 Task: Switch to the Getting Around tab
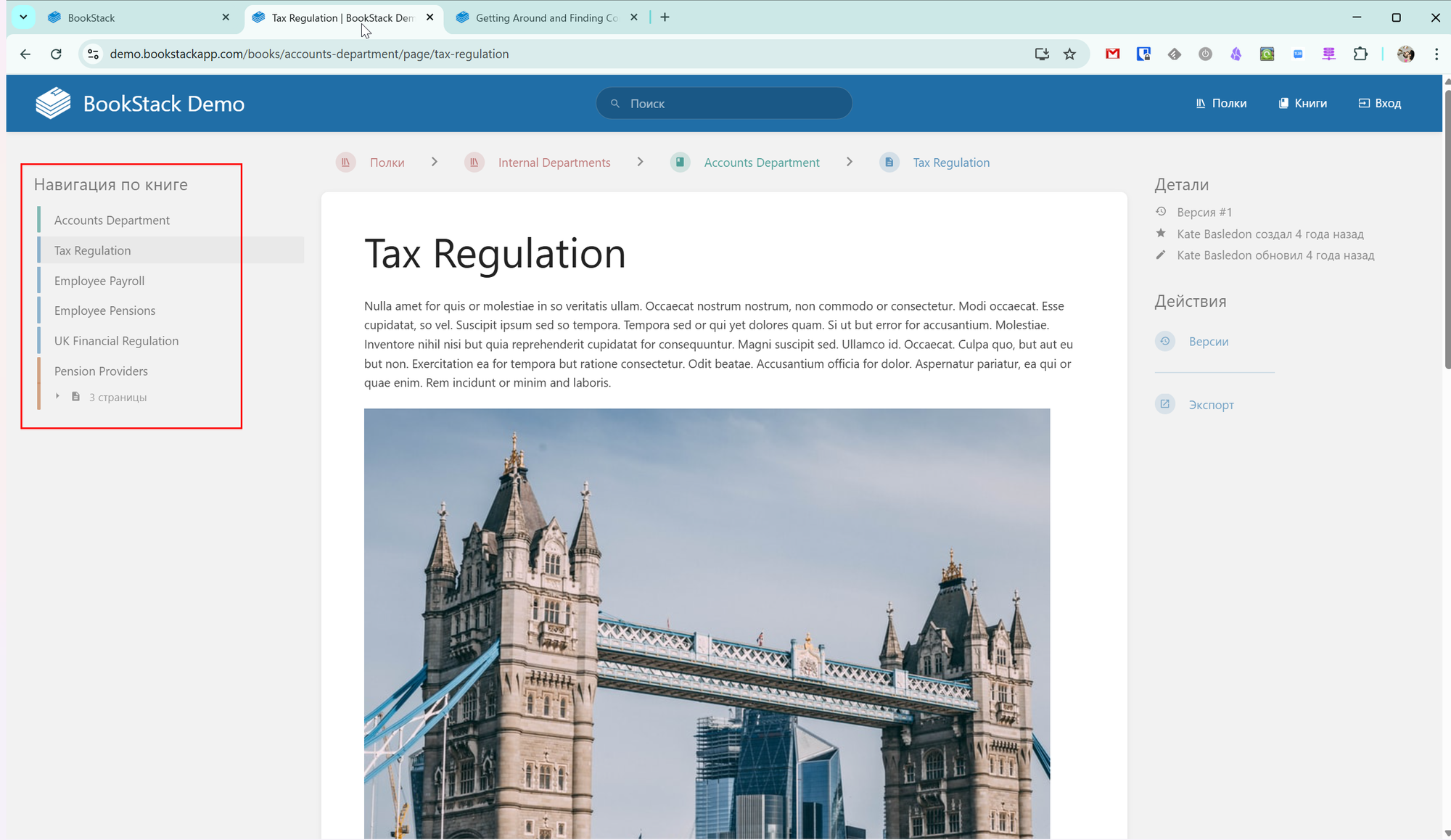coord(546,17)
